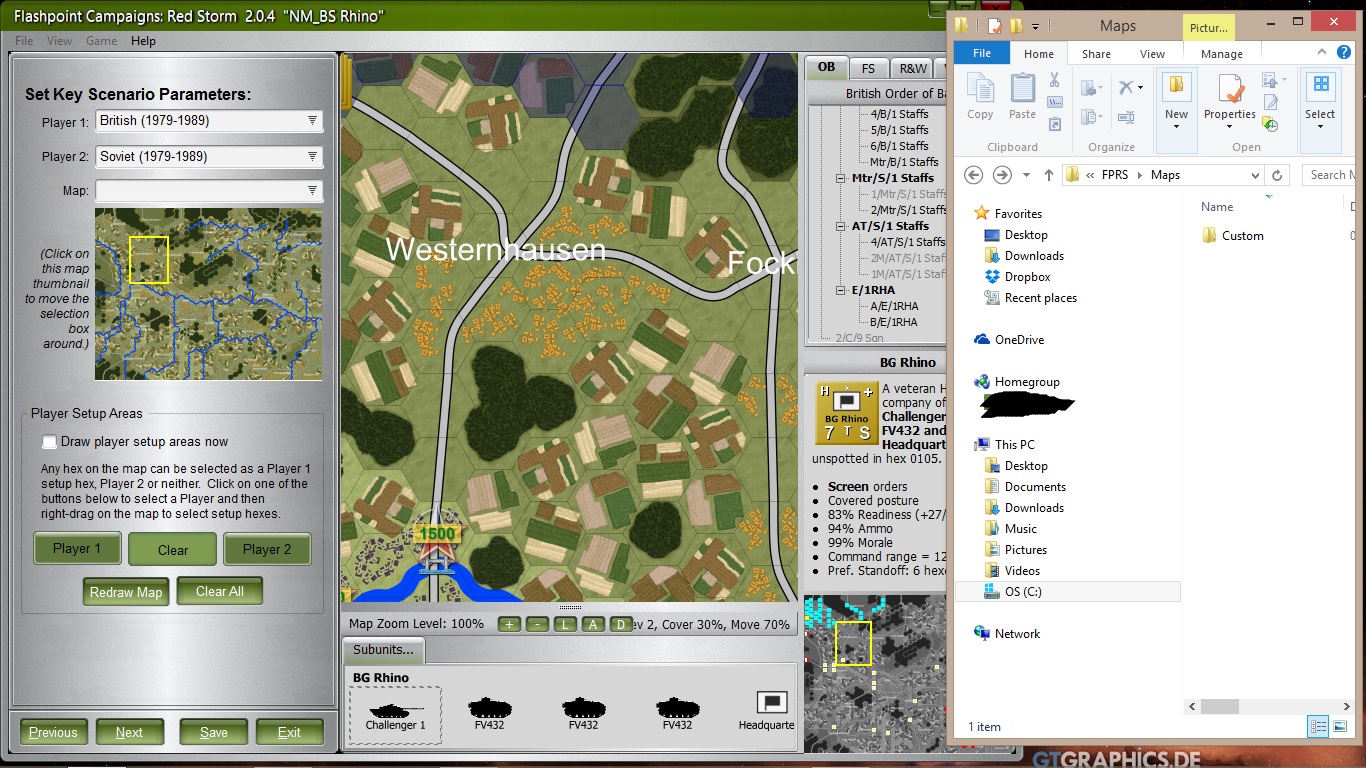Click the Player 1 setup button
Image resolution: width=1366 pixels, height=768 pixels.
point(77,549)
